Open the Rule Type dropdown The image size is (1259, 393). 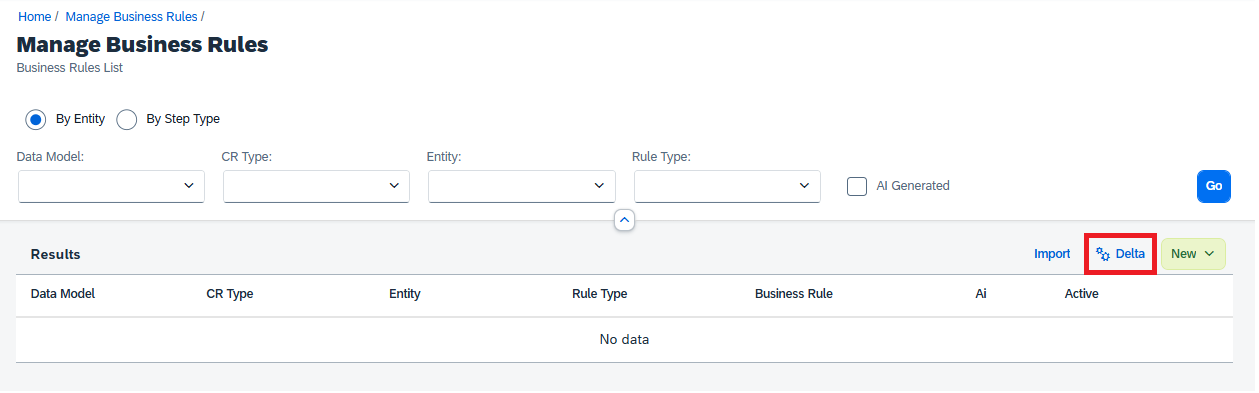pyautogui.click(x=727, y=186)
